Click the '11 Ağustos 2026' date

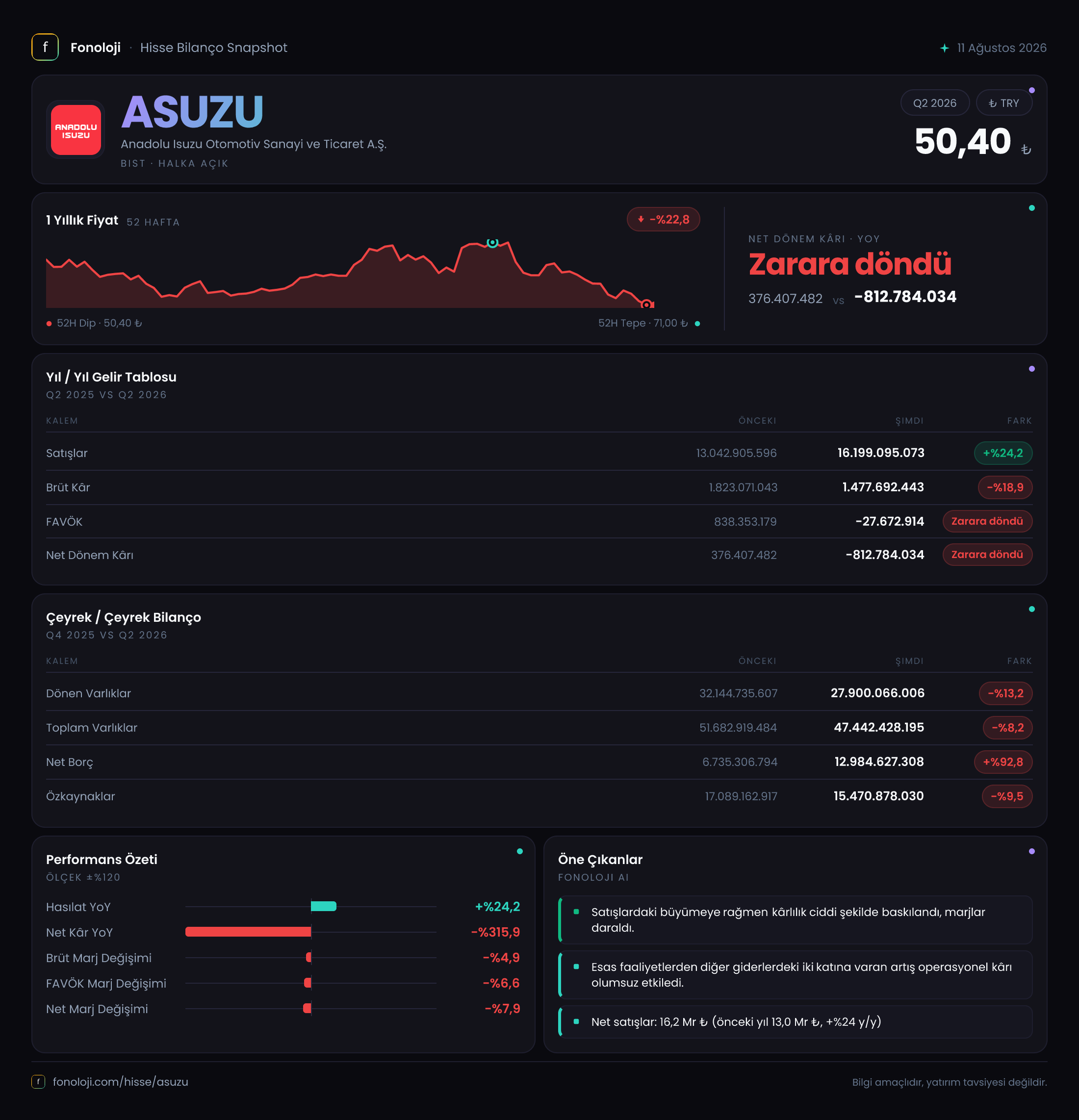(x=1002, y=48)
